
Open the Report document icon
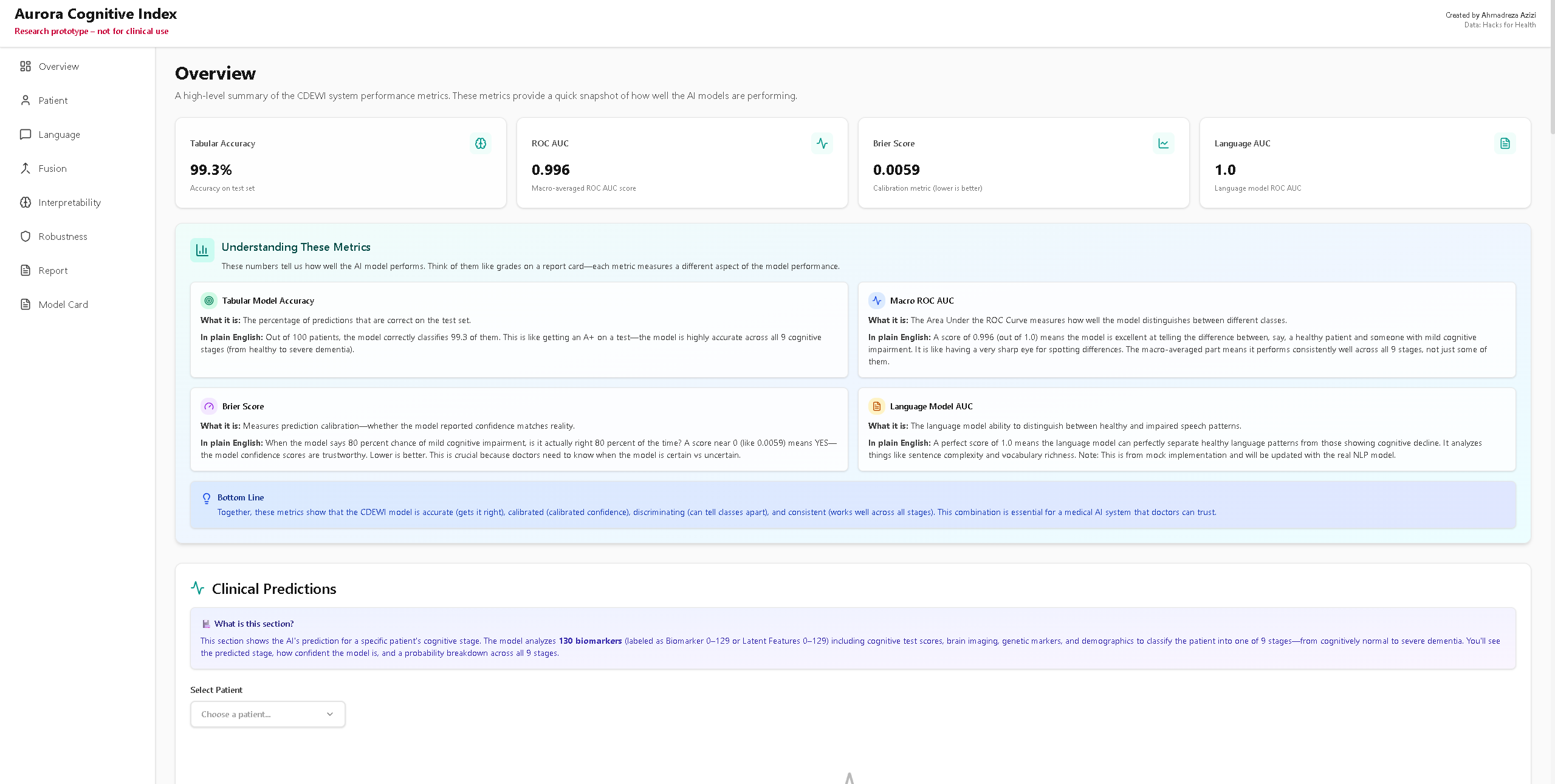26,270
